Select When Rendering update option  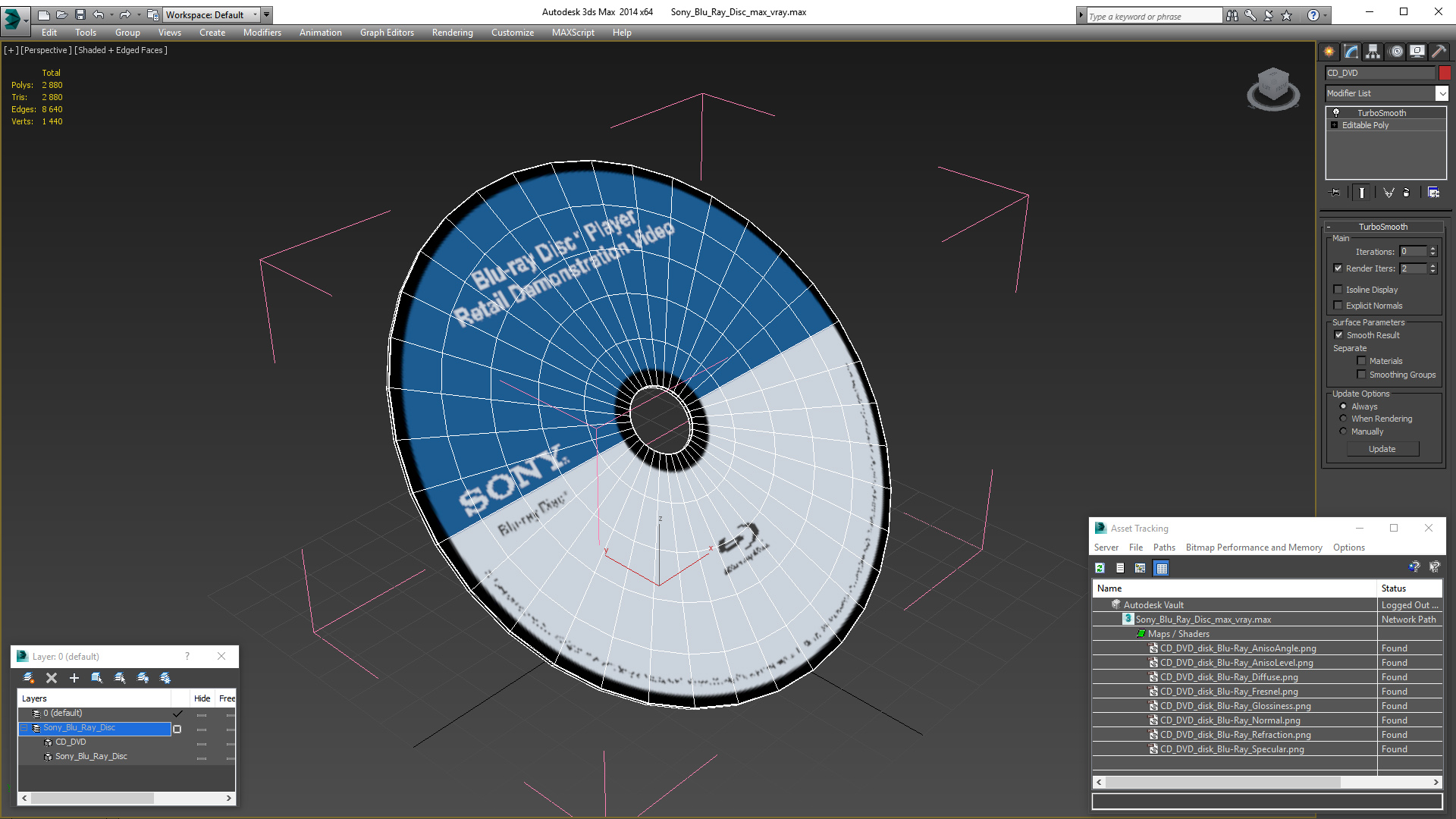click(x=1343, y=419)
